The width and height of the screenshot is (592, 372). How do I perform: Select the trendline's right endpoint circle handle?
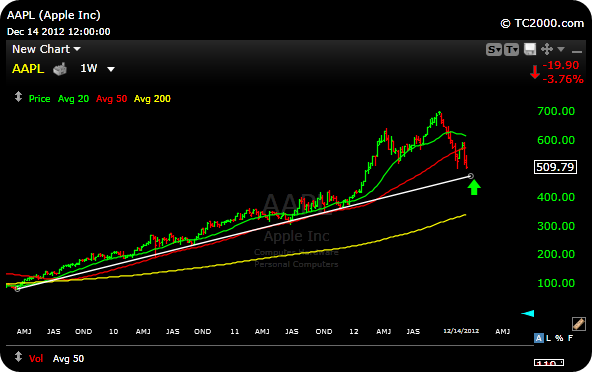[x=471, y=176]
